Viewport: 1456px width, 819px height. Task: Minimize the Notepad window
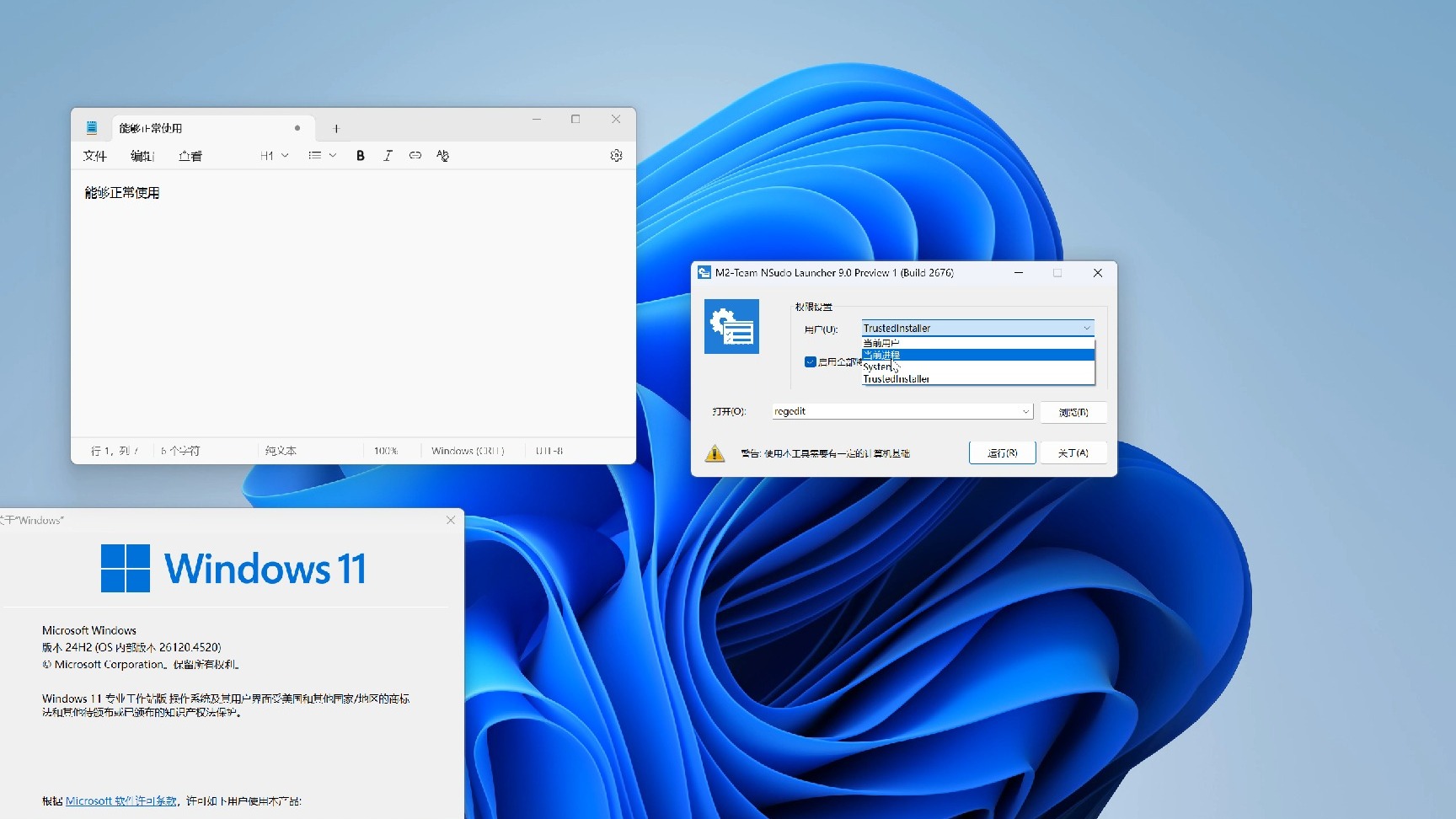point(536,120)
